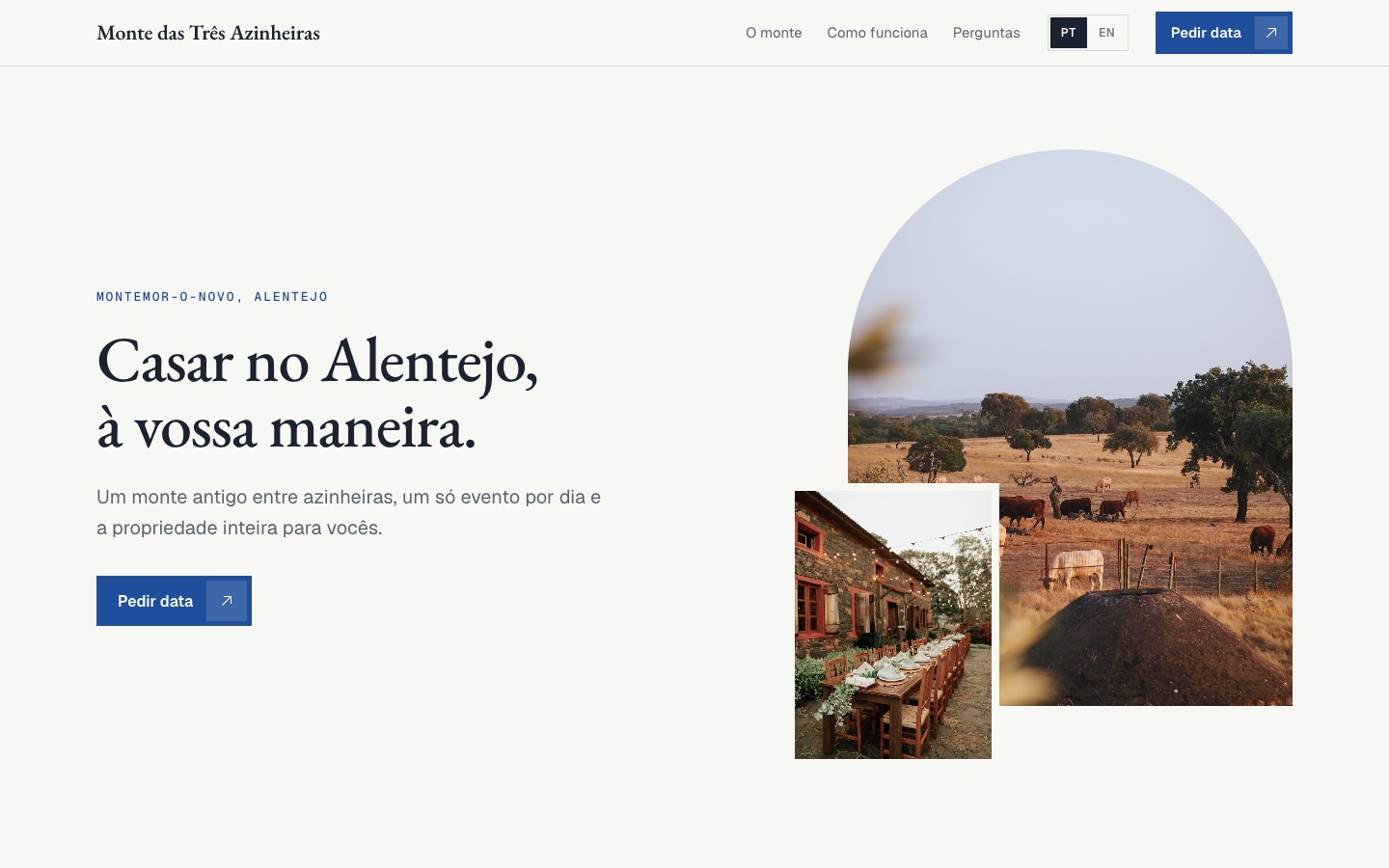1389x868 pixels.
Task: Open the arched pasture photo with cattle
Action: [x=1070, y=427]
